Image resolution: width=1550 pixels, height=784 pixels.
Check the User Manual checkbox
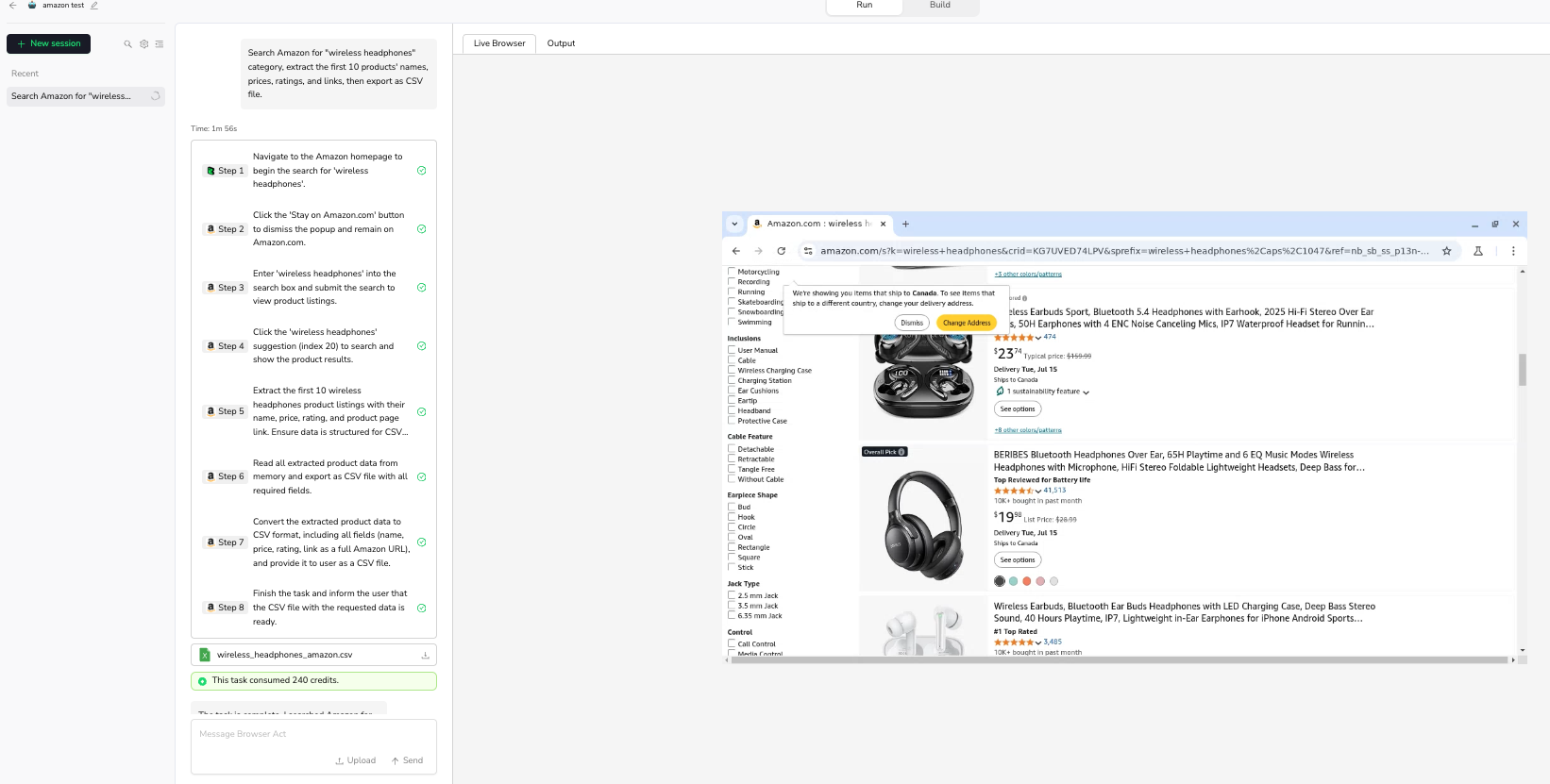tap(732, 350)
